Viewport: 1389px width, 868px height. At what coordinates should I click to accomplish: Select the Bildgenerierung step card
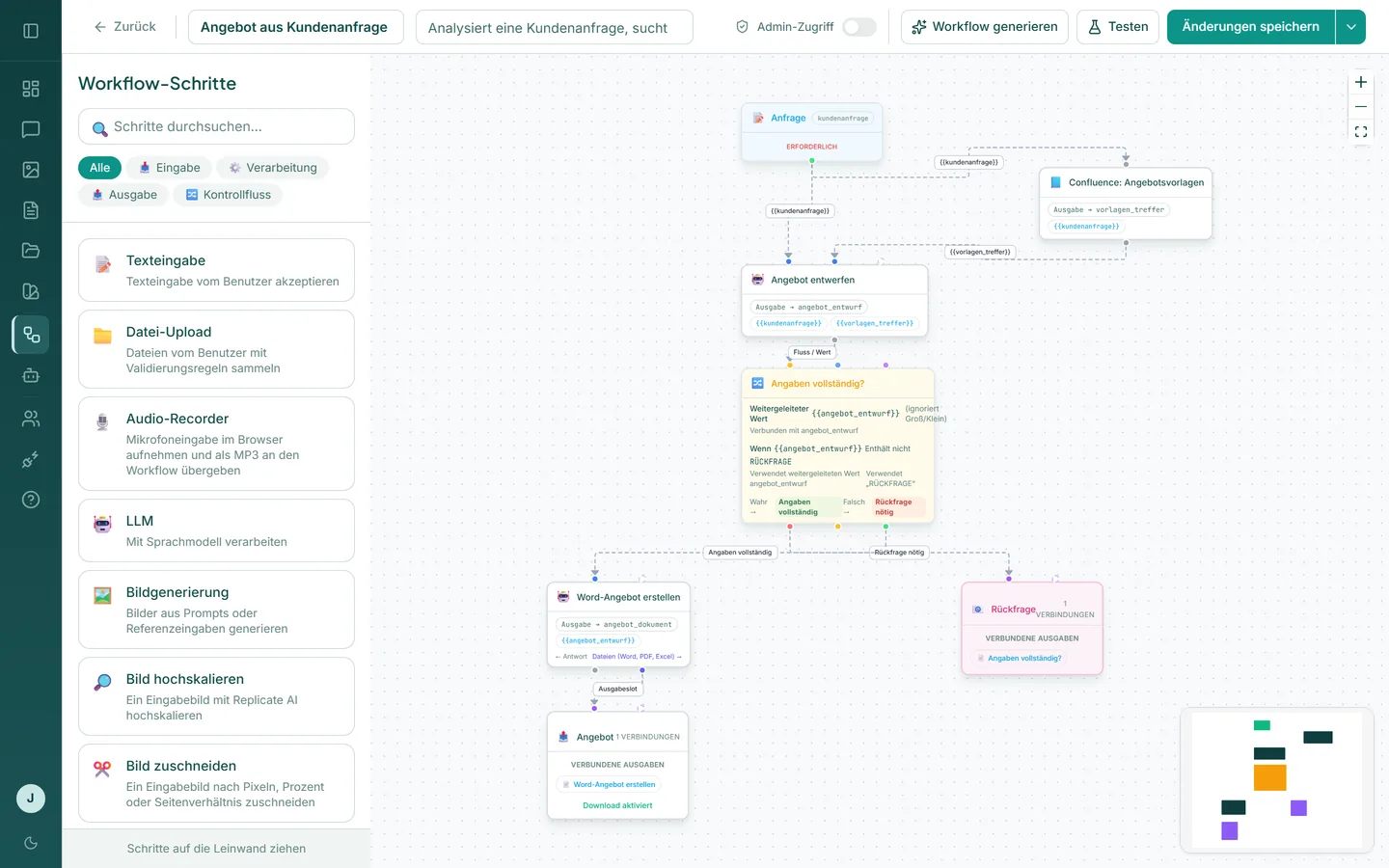tap(216, 610)
